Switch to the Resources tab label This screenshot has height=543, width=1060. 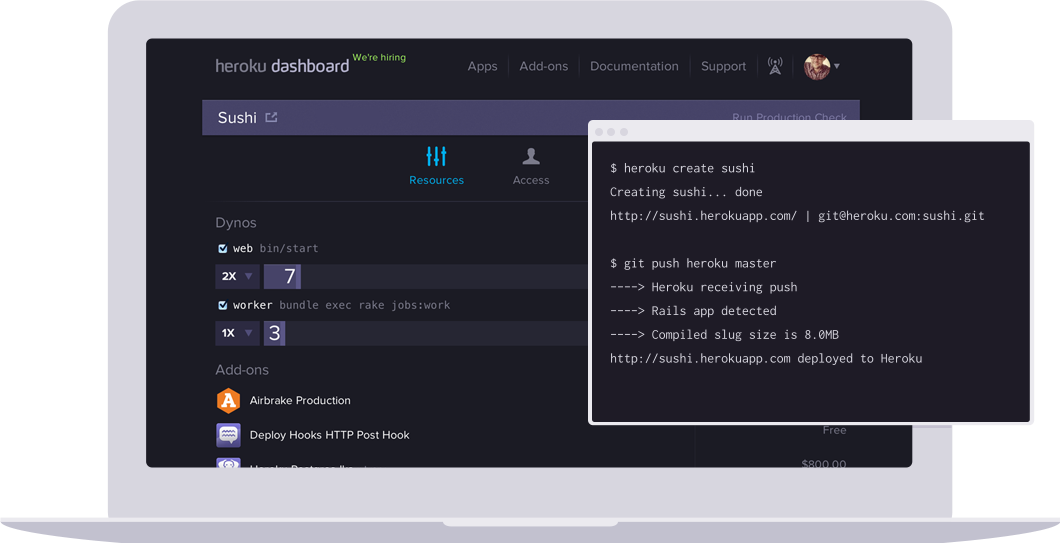[436, 180]
